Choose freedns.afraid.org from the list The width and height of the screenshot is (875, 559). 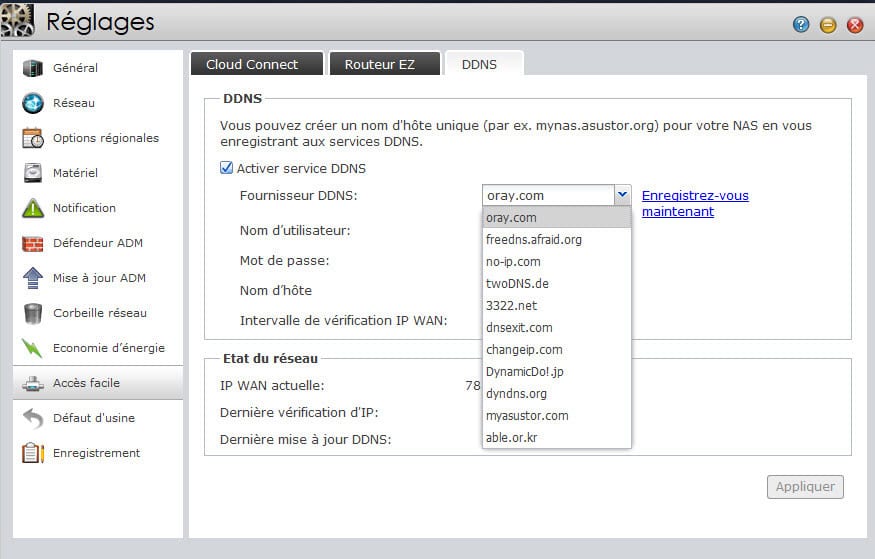tap(556, 239)
